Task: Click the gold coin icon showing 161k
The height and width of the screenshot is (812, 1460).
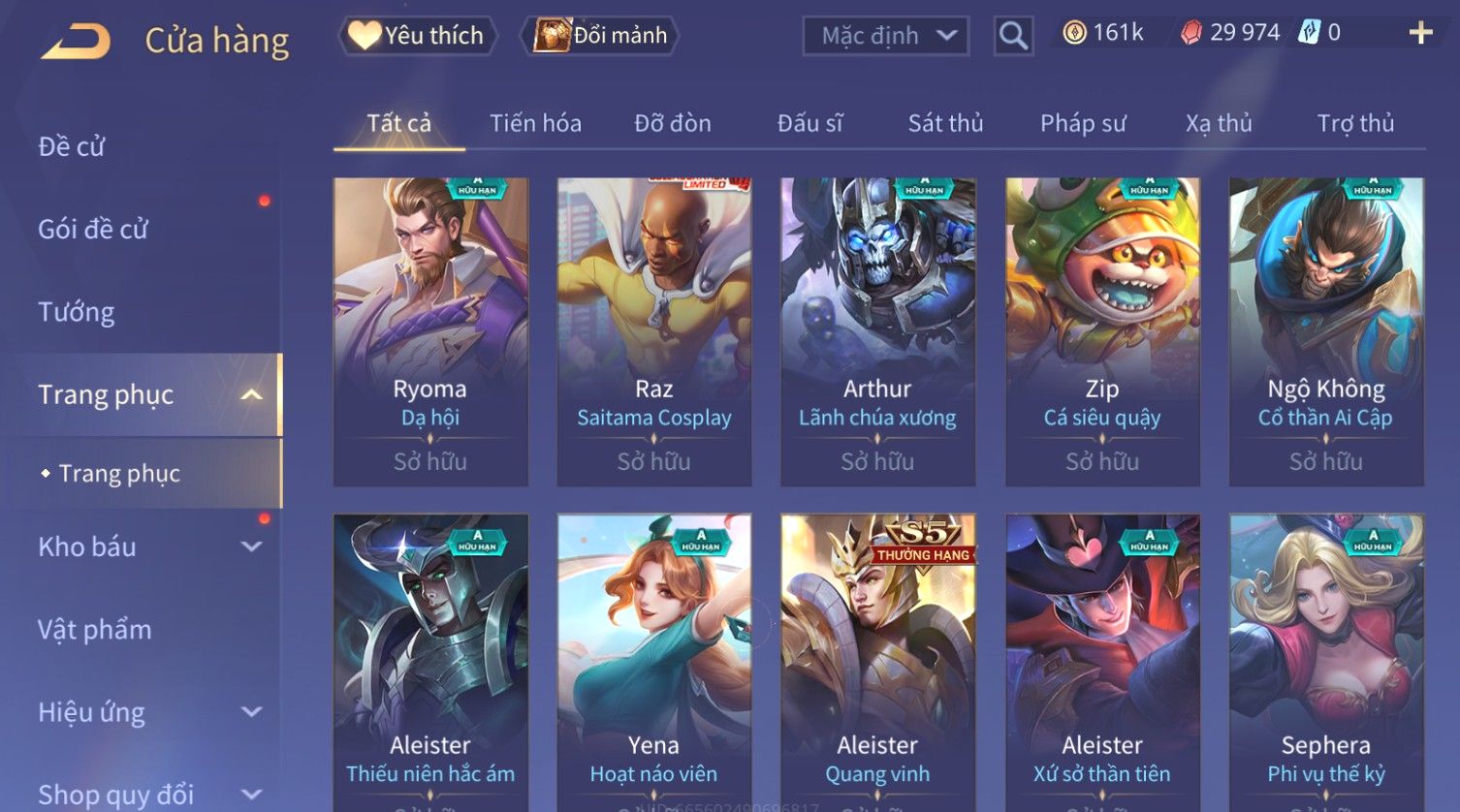Action: click(1074, 33)
